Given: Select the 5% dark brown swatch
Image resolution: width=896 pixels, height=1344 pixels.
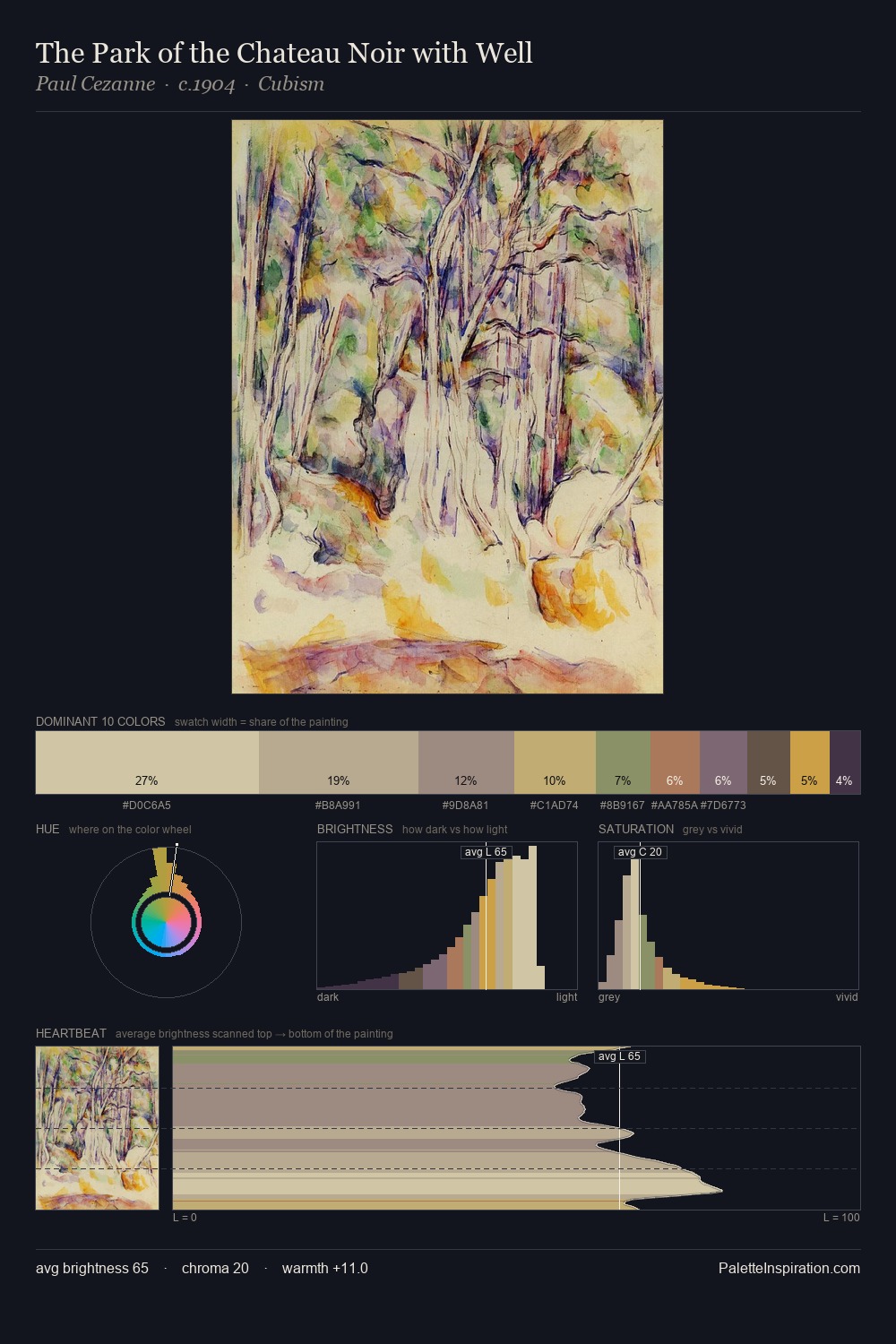Looking at the screenshot, I should tap(769, 762).
